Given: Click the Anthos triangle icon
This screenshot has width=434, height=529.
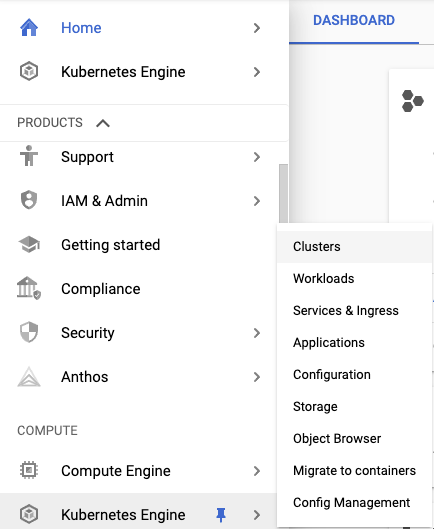Looking at the screenshot, I should pyautogui.click(x=29, y=377).
